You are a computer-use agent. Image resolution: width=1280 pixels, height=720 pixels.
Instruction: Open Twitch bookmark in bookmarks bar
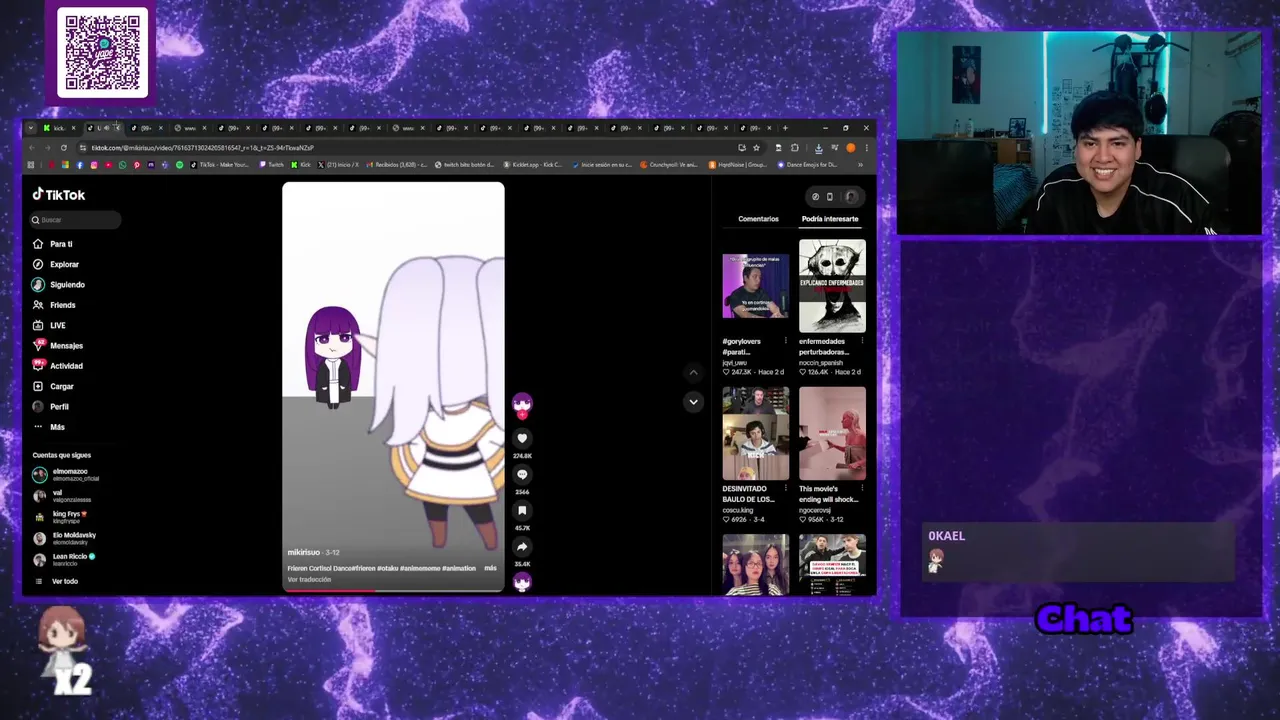coord(272,164)
